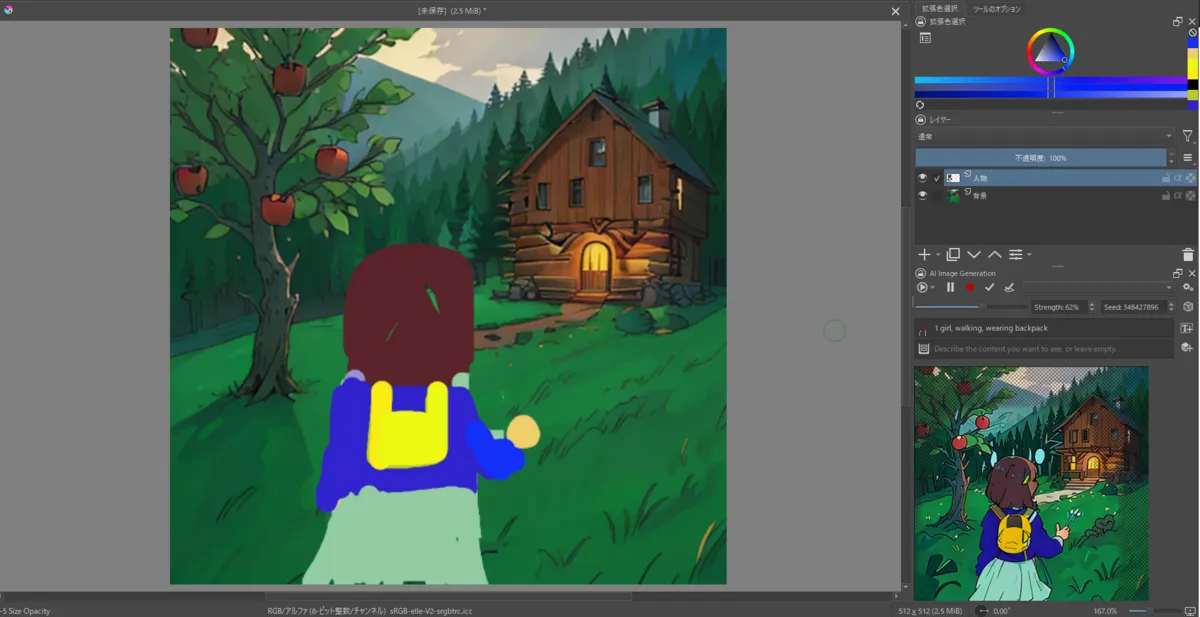
Task: Add a text region with T+ icon
Action: coord(1187,328)
